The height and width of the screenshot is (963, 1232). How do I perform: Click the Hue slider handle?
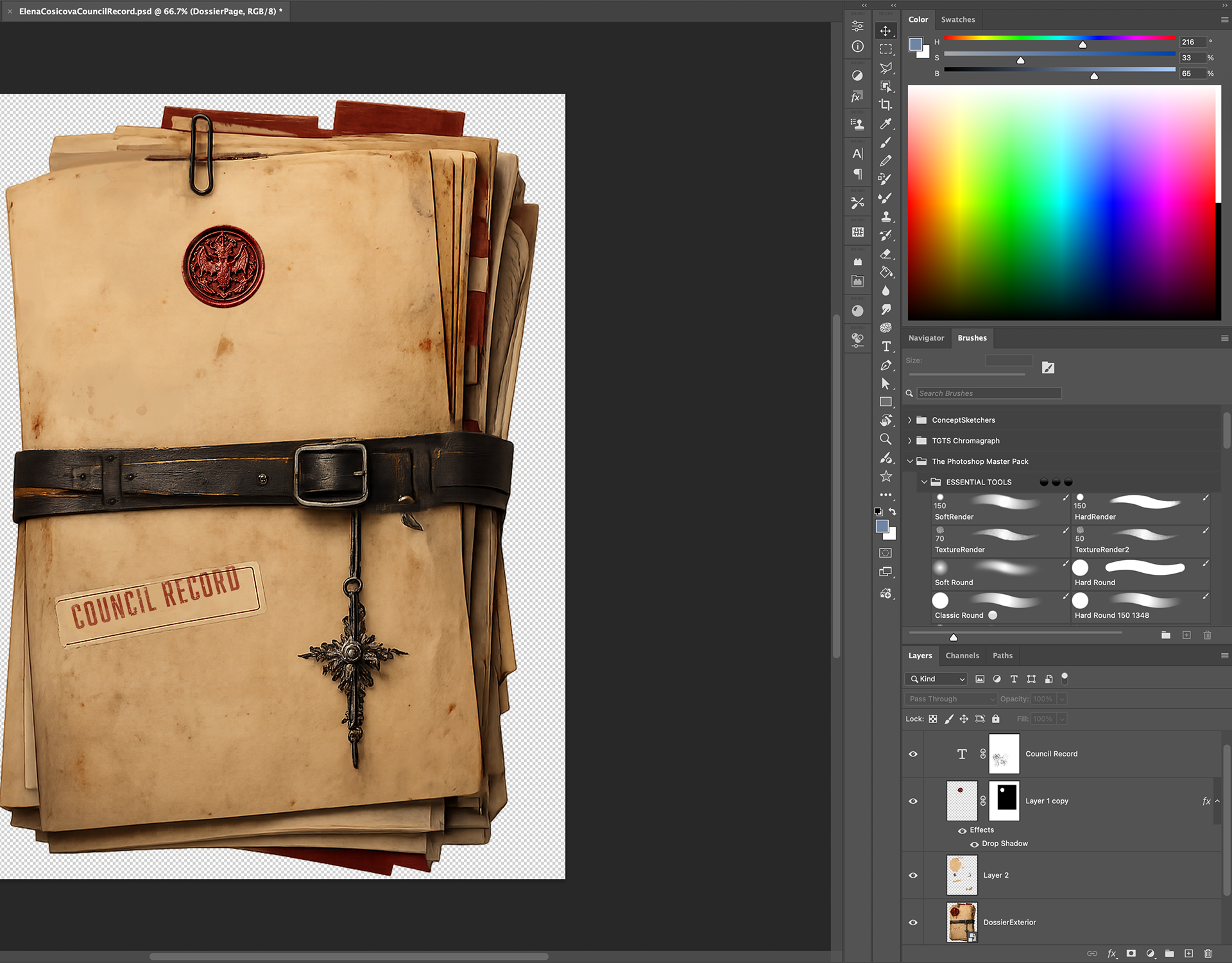(x=1082, y=45)
